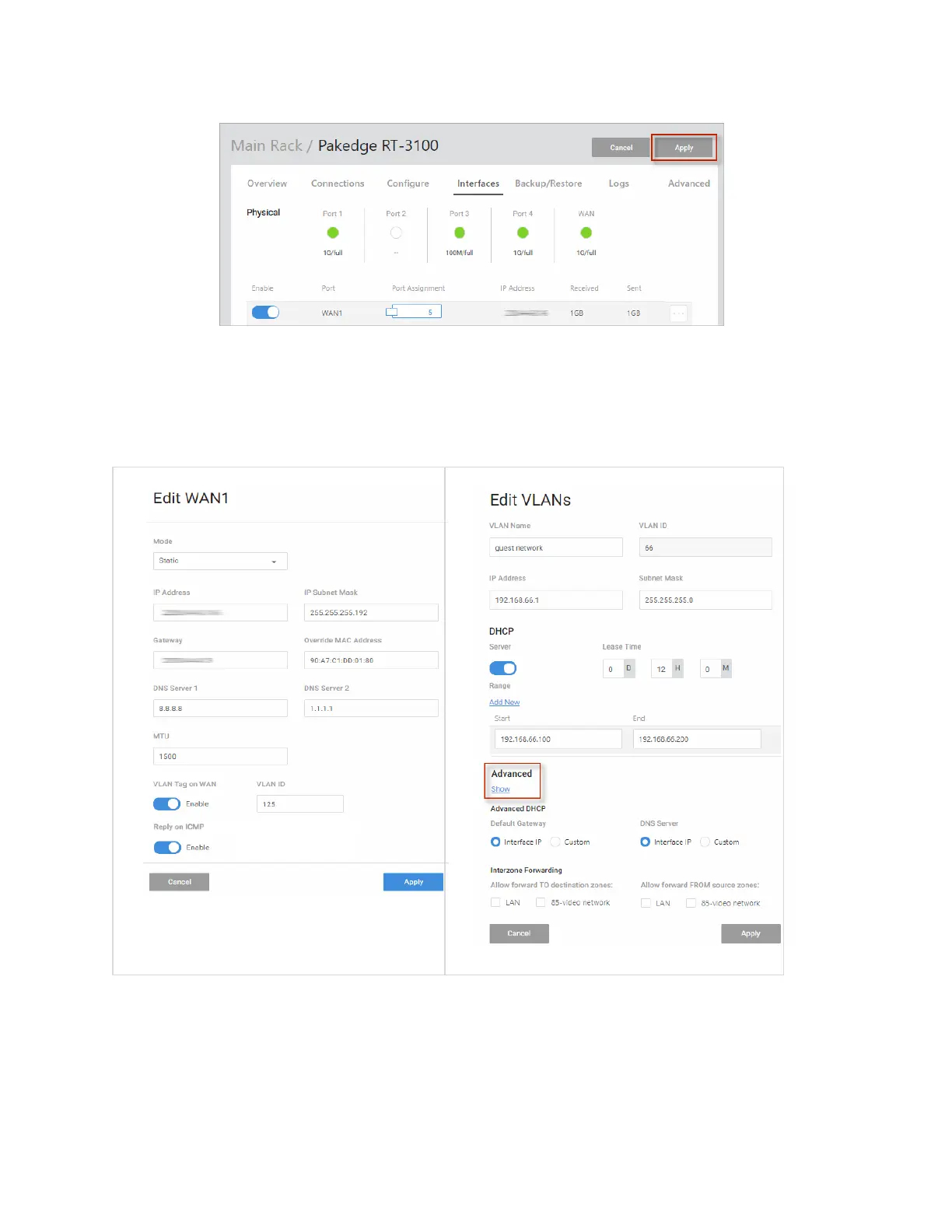Select Custom for DNS Server
The height and width of the screenshot is (1232, 952).
(x=705, y=842)
